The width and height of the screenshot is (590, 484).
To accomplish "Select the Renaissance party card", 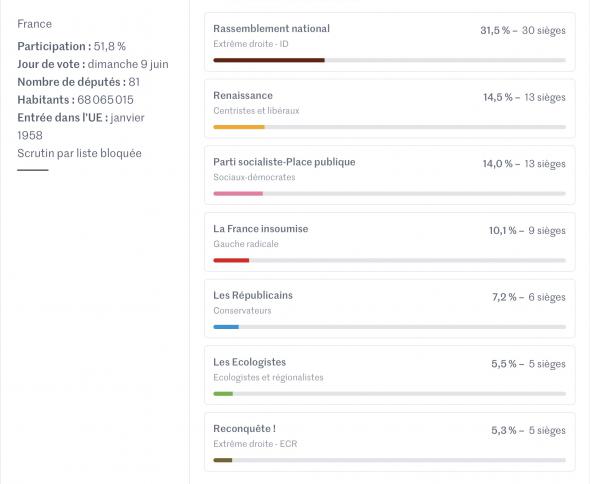I will click(389, 108).
